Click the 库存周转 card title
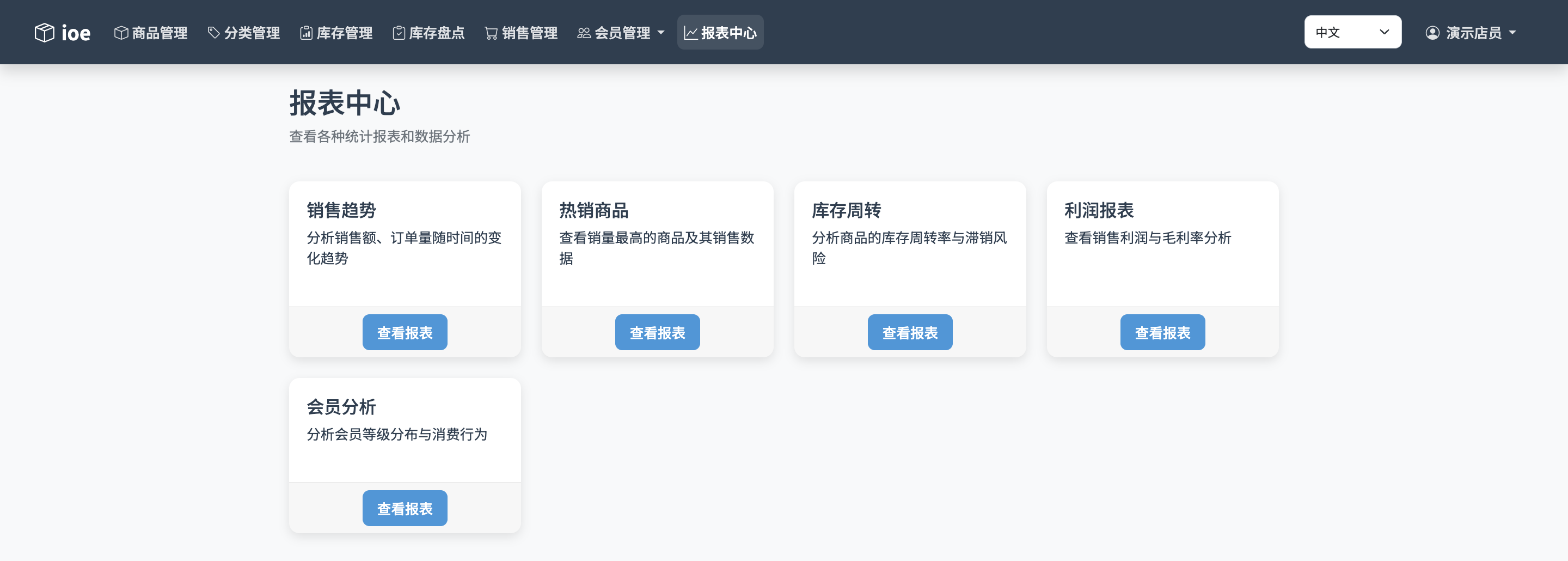Image resolution: width=1568 pixels, height=561 pixels. pos(847,210)
